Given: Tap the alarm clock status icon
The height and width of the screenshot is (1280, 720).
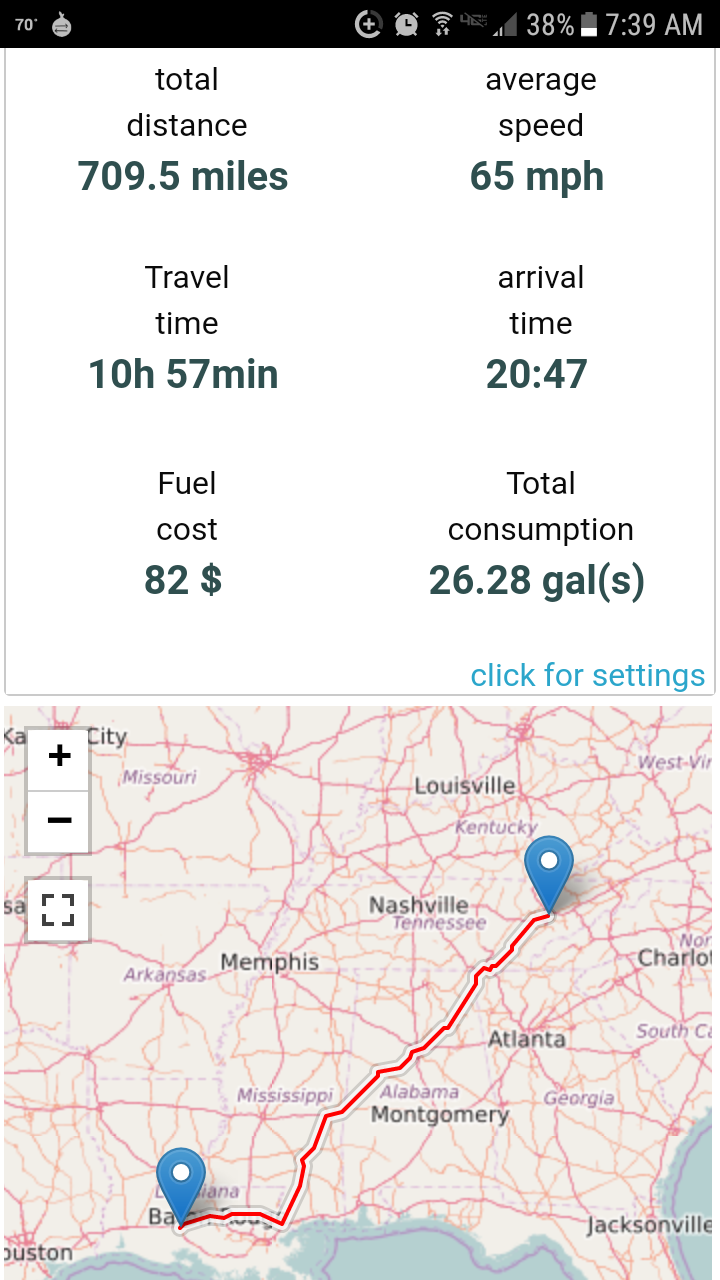Looking at the screenshot, I should [407, 24].
